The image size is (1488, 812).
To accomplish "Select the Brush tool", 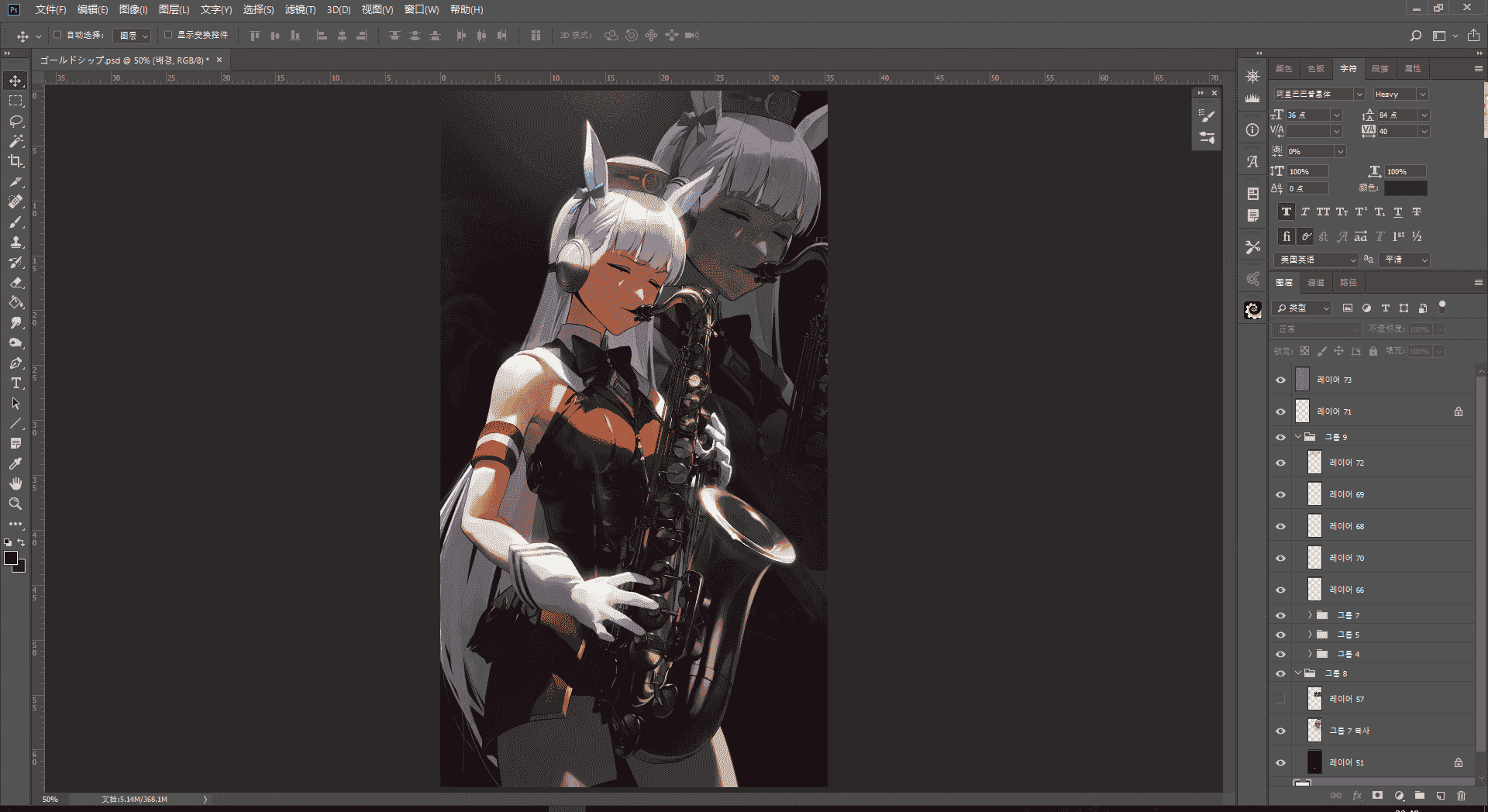I will click(15, 222).
